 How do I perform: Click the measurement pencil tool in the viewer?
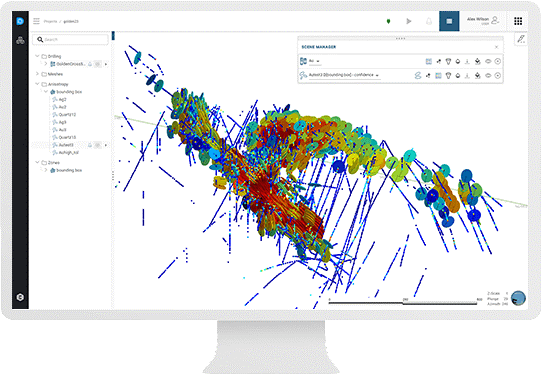[x=521, y=39]
